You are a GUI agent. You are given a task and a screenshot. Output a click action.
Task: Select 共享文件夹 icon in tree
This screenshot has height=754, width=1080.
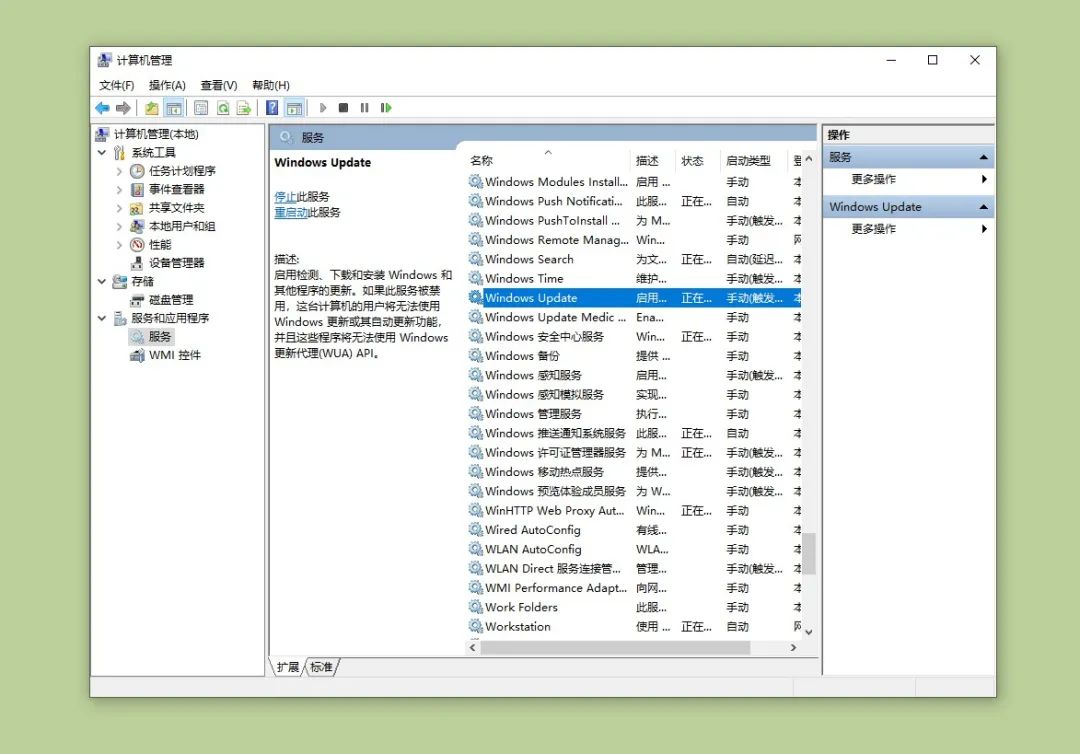tap(137, 208)
